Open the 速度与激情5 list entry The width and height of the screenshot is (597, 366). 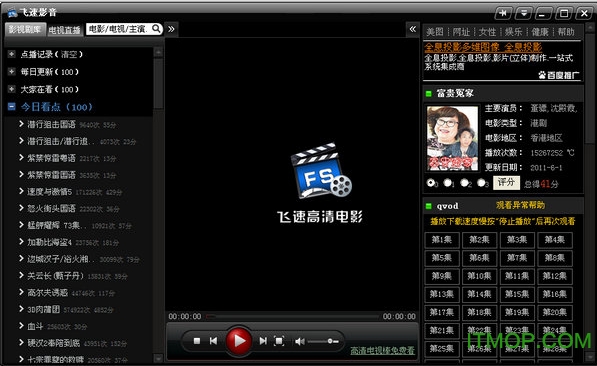click(49, 192)
